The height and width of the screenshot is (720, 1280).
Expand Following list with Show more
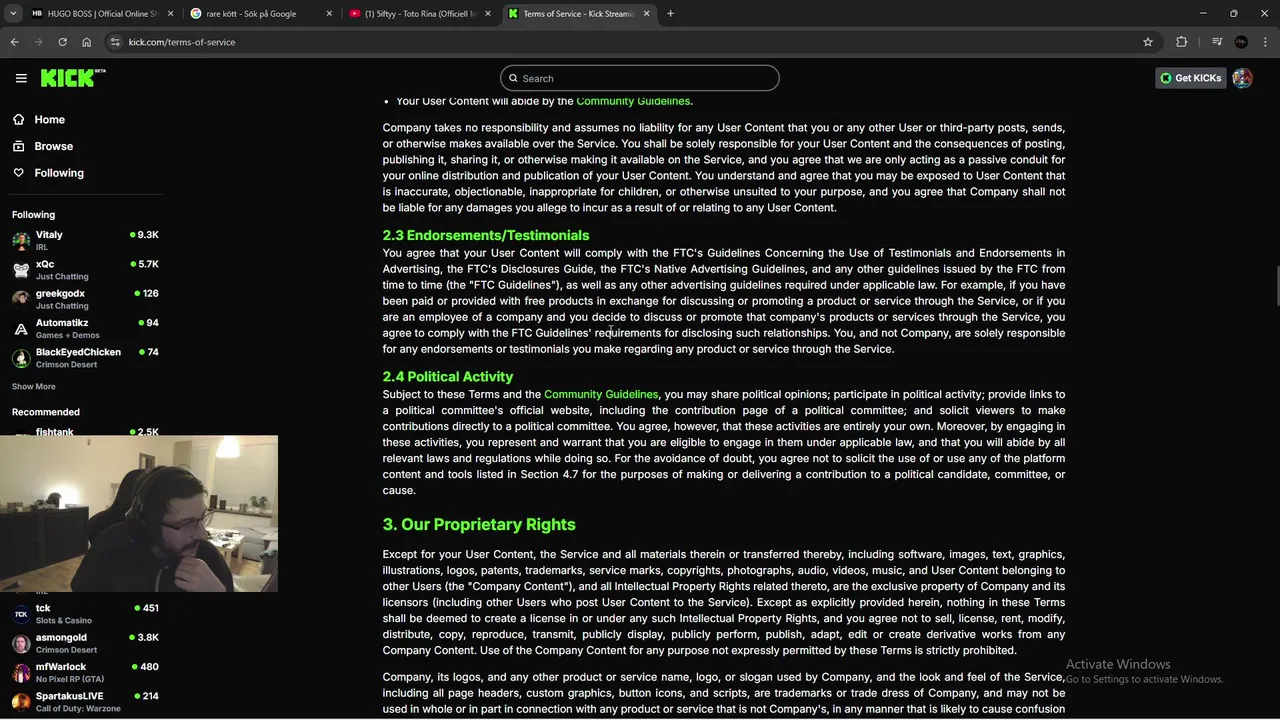click(33, 386)
